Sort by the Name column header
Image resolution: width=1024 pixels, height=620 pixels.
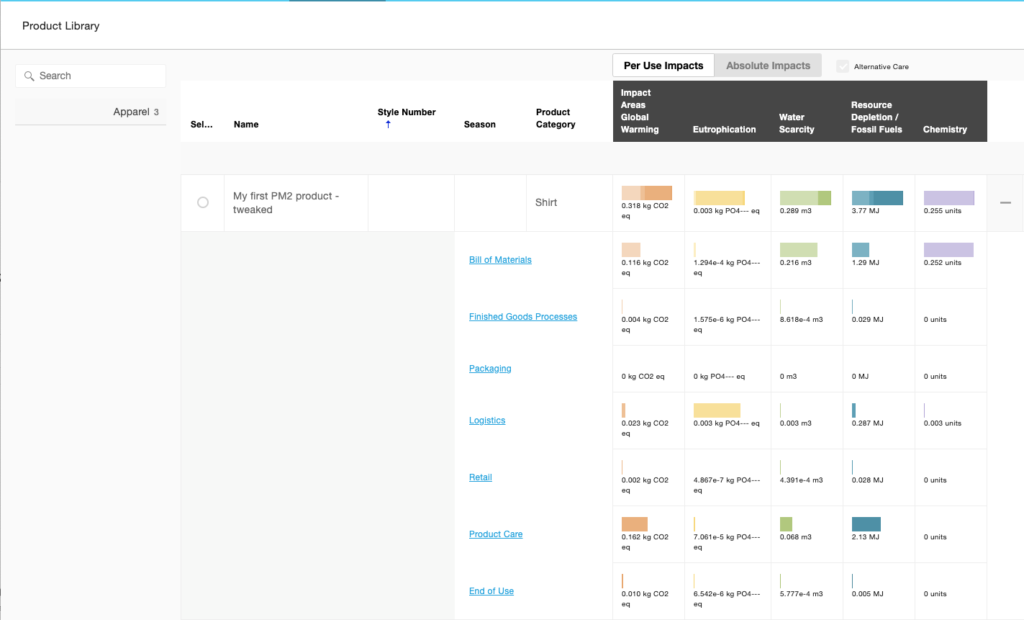click(x=246, y=124)
